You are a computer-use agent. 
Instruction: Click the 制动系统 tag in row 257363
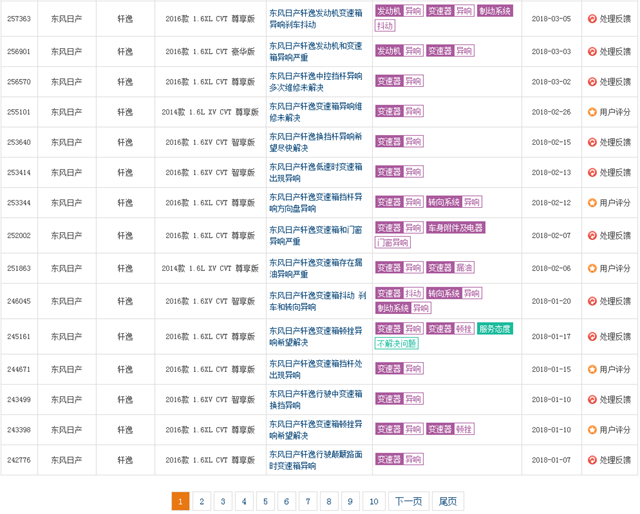point(495,11)
